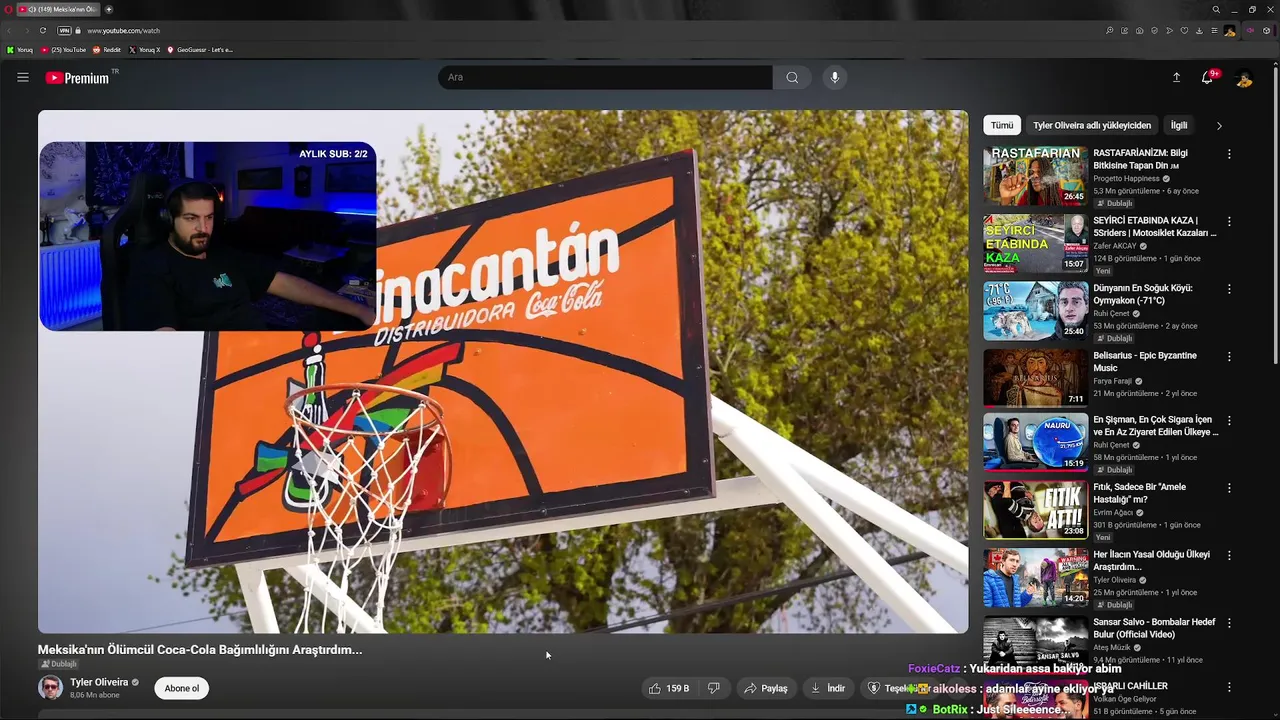Go to YouTube Premium home logo

78,78
